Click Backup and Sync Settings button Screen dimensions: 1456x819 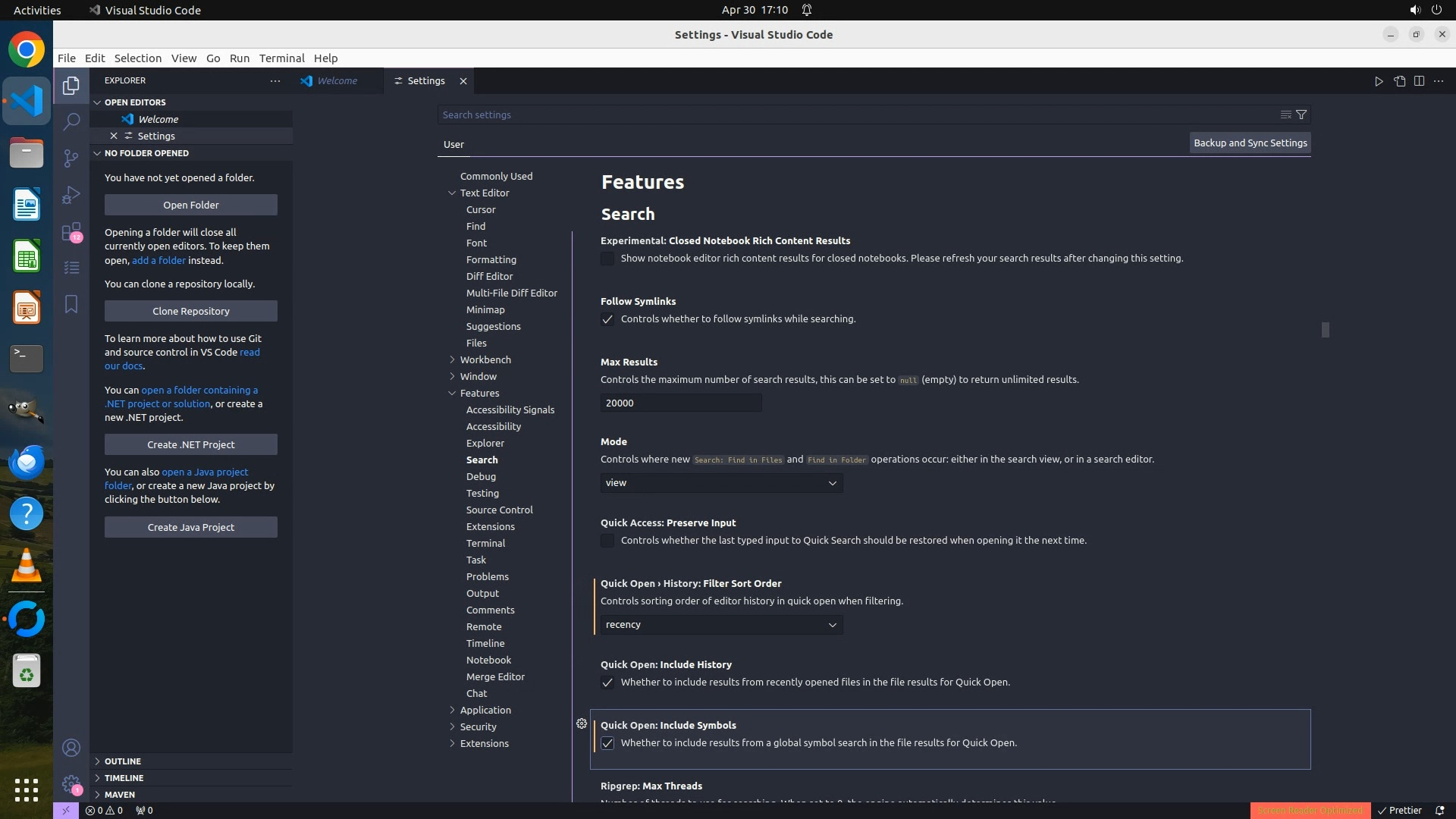click(1250, 143)
